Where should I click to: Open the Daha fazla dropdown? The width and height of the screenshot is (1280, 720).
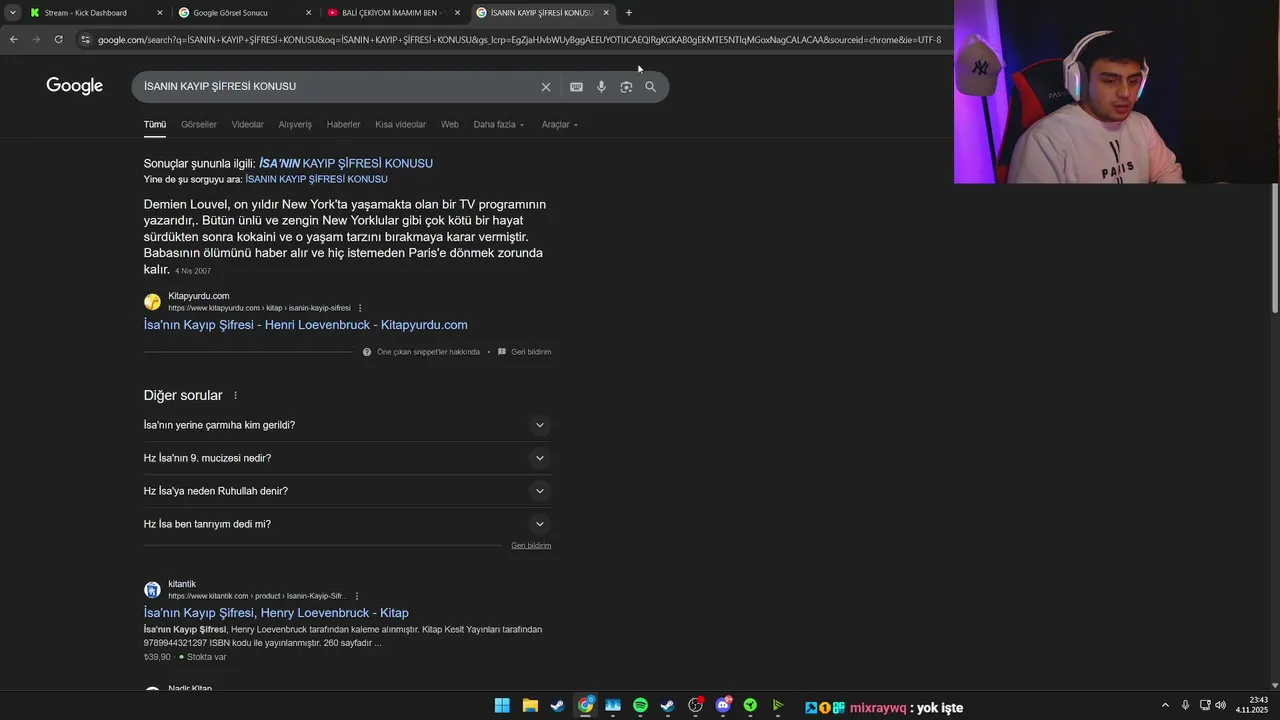tap(498, 125)
